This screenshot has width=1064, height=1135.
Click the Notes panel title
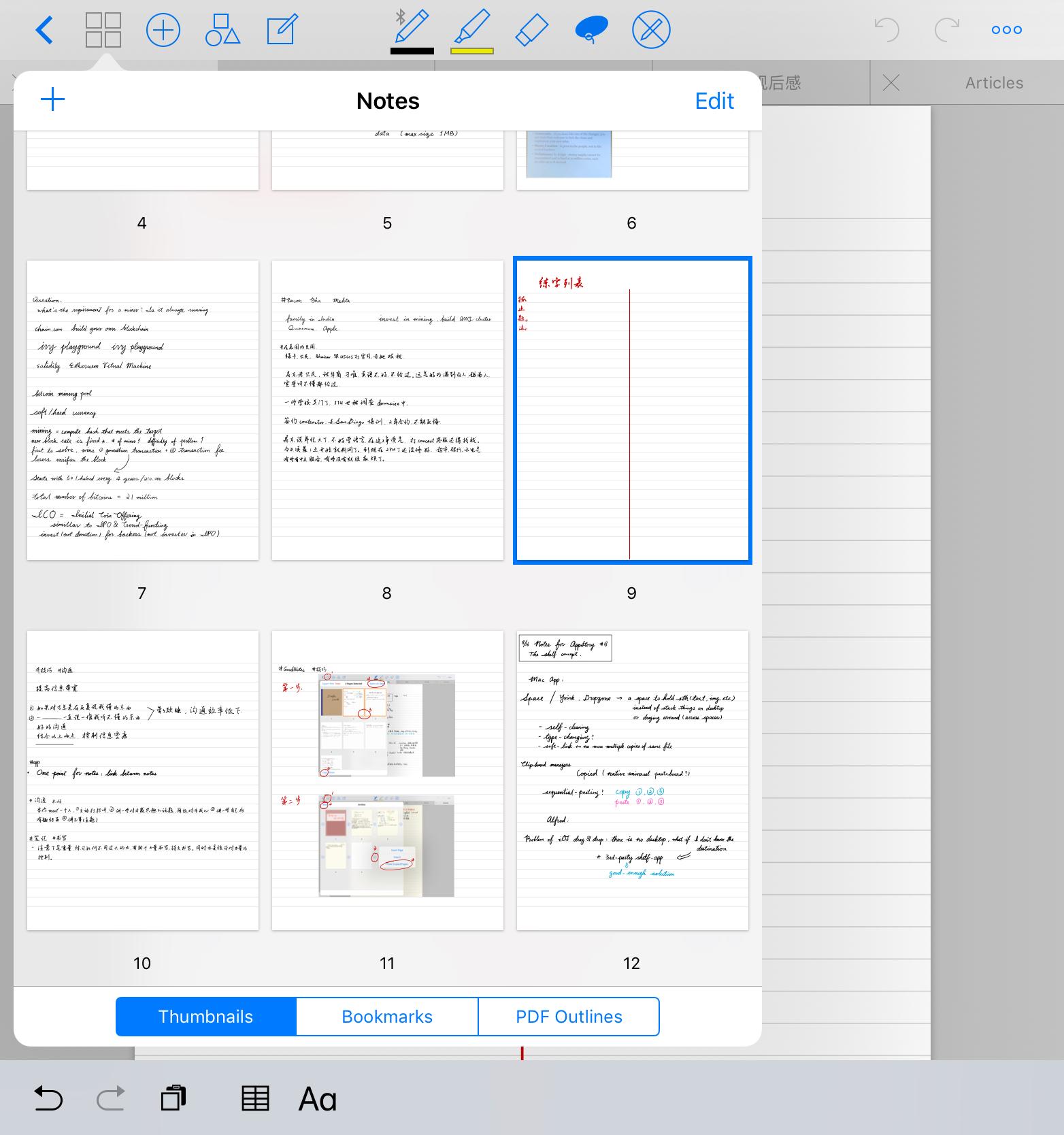388,101
